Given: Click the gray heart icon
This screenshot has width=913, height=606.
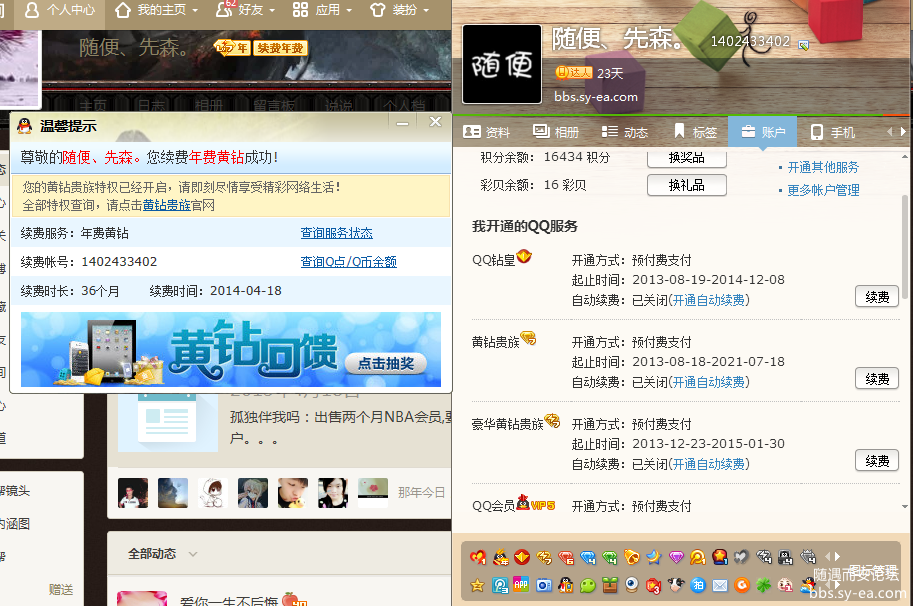Looking at the screenshot, I should tap(741, 557).
